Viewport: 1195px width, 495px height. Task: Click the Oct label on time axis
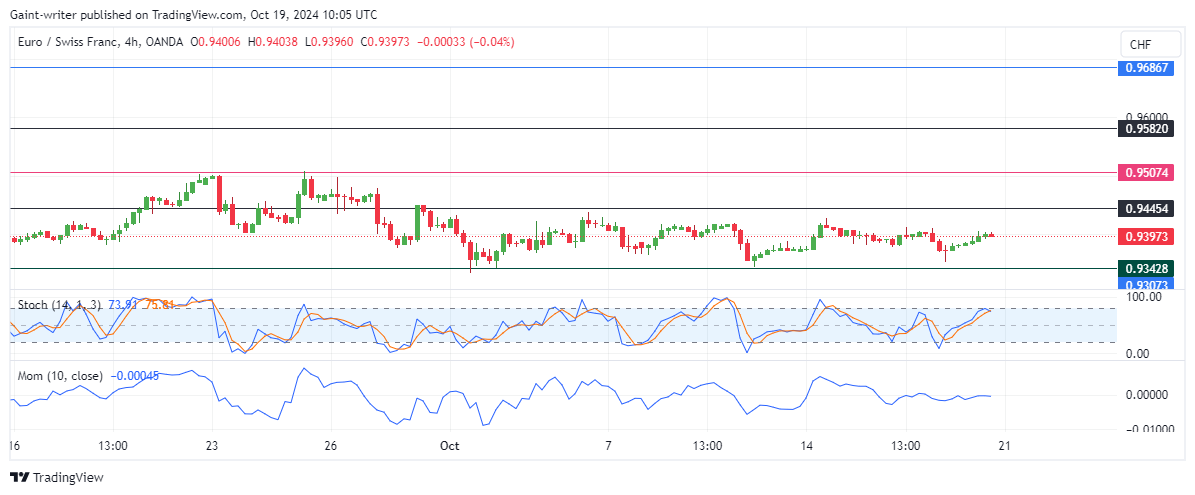click(x=449, y=445)
